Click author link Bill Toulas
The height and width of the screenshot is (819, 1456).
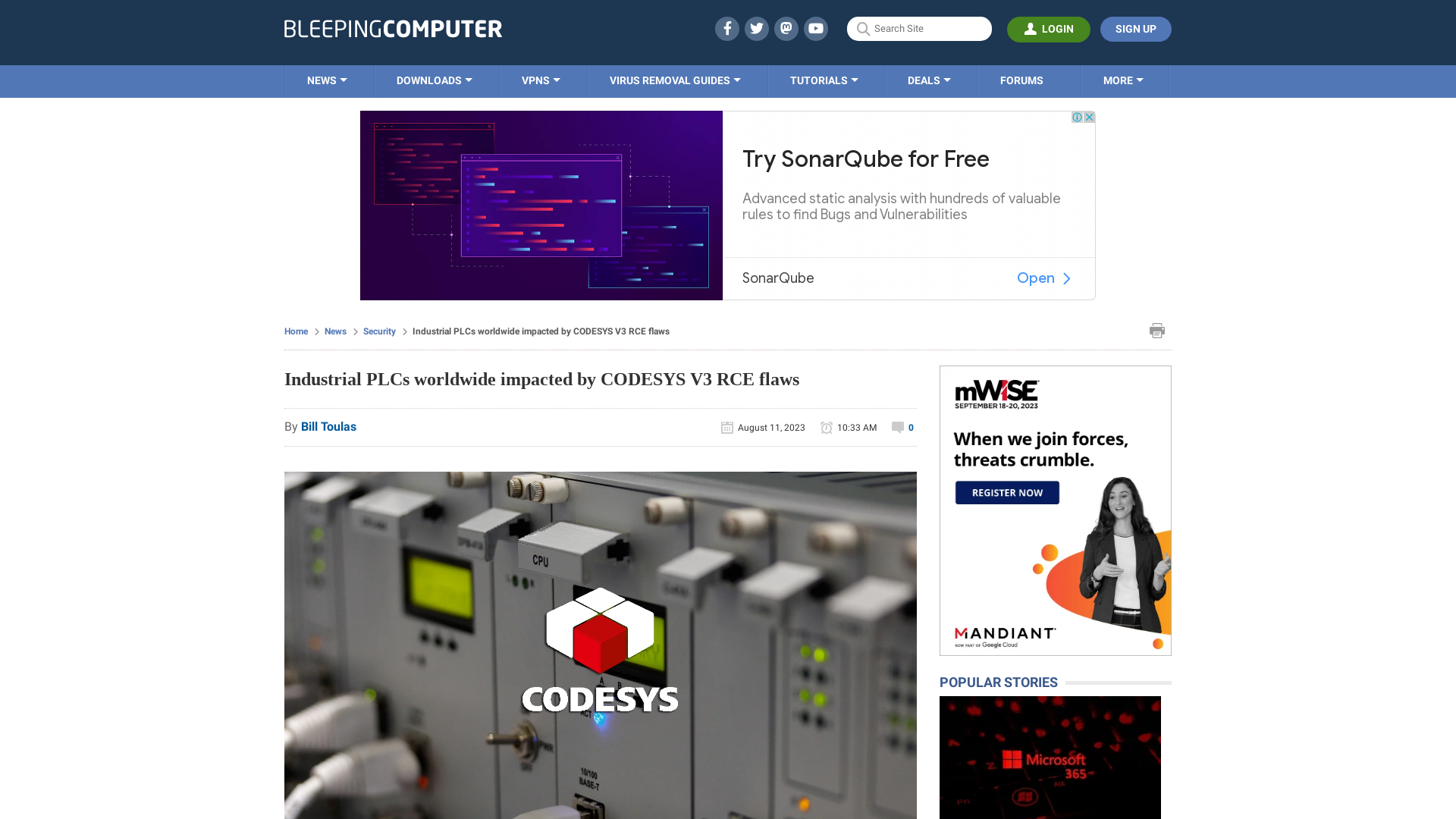click(x=328, y=426)
